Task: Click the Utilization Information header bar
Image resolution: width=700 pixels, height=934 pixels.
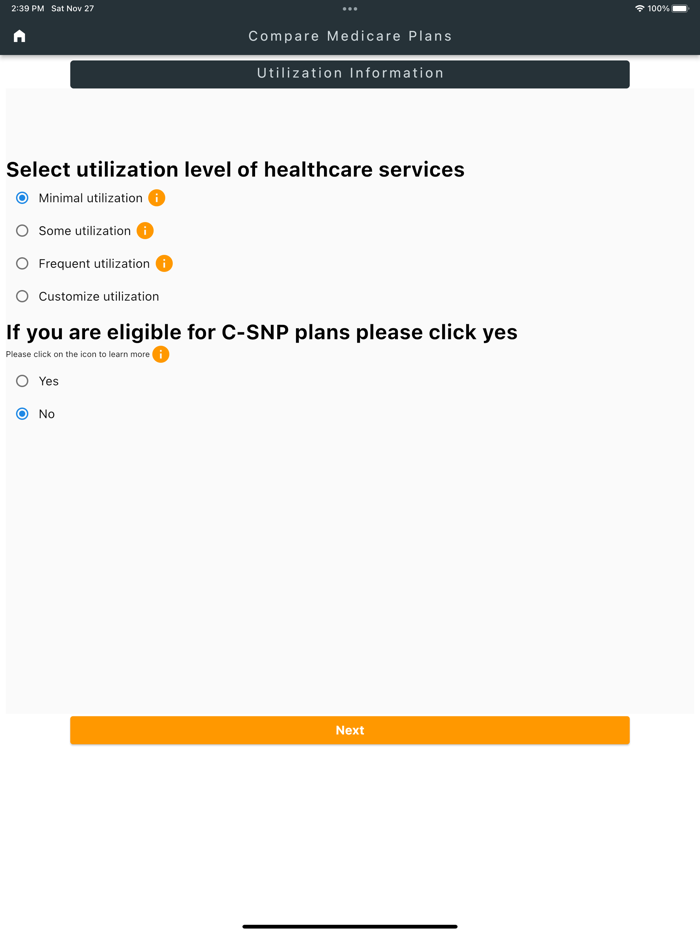Action: (349, 73)
